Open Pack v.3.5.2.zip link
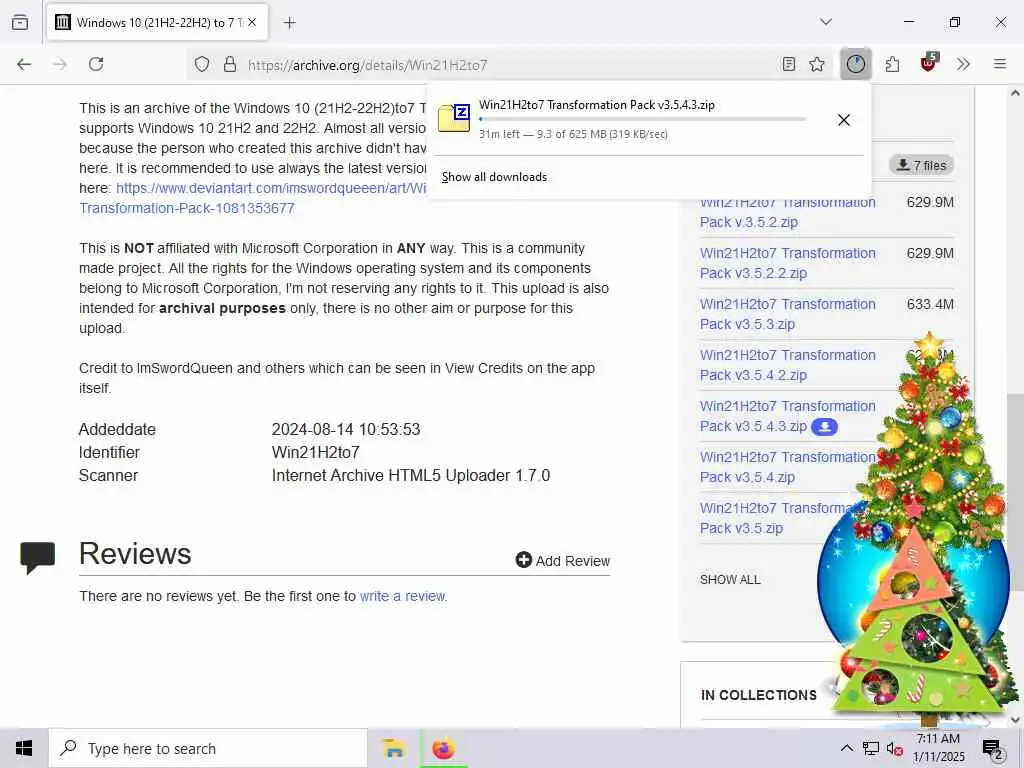This screenshot has height=768, width=1024. (788, 212)
